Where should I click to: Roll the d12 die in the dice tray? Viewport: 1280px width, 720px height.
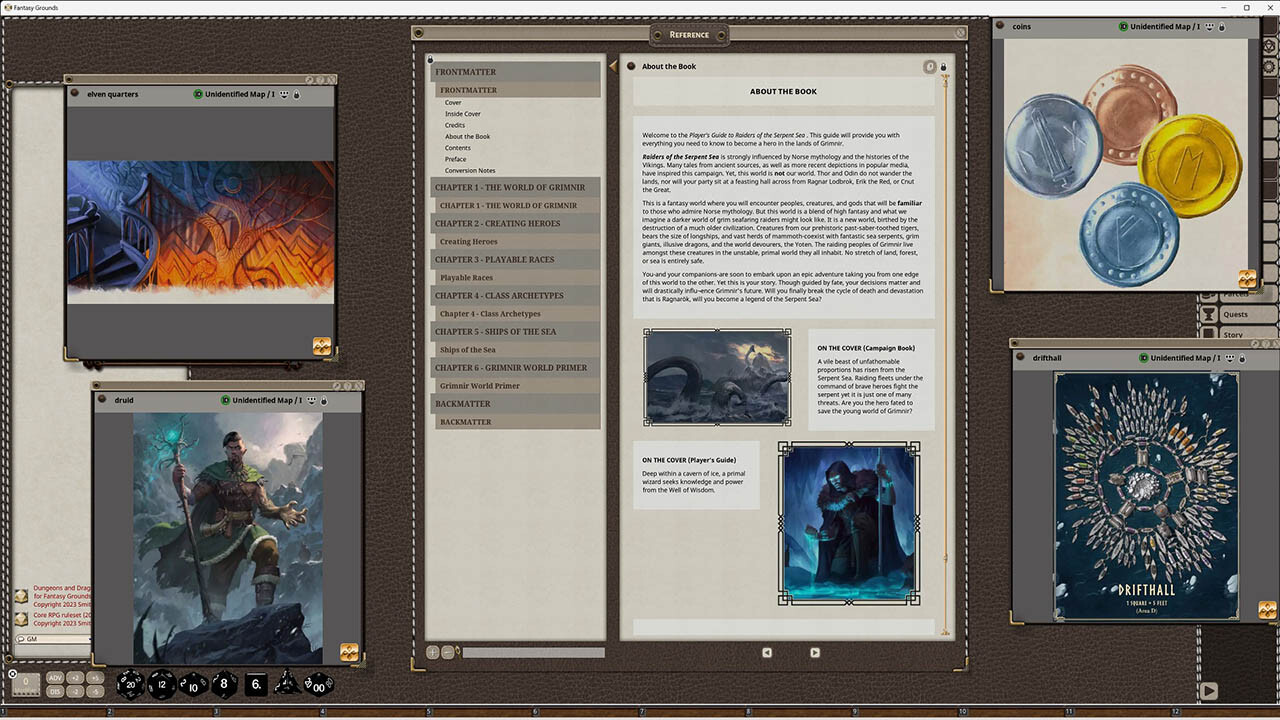point(161,684)
